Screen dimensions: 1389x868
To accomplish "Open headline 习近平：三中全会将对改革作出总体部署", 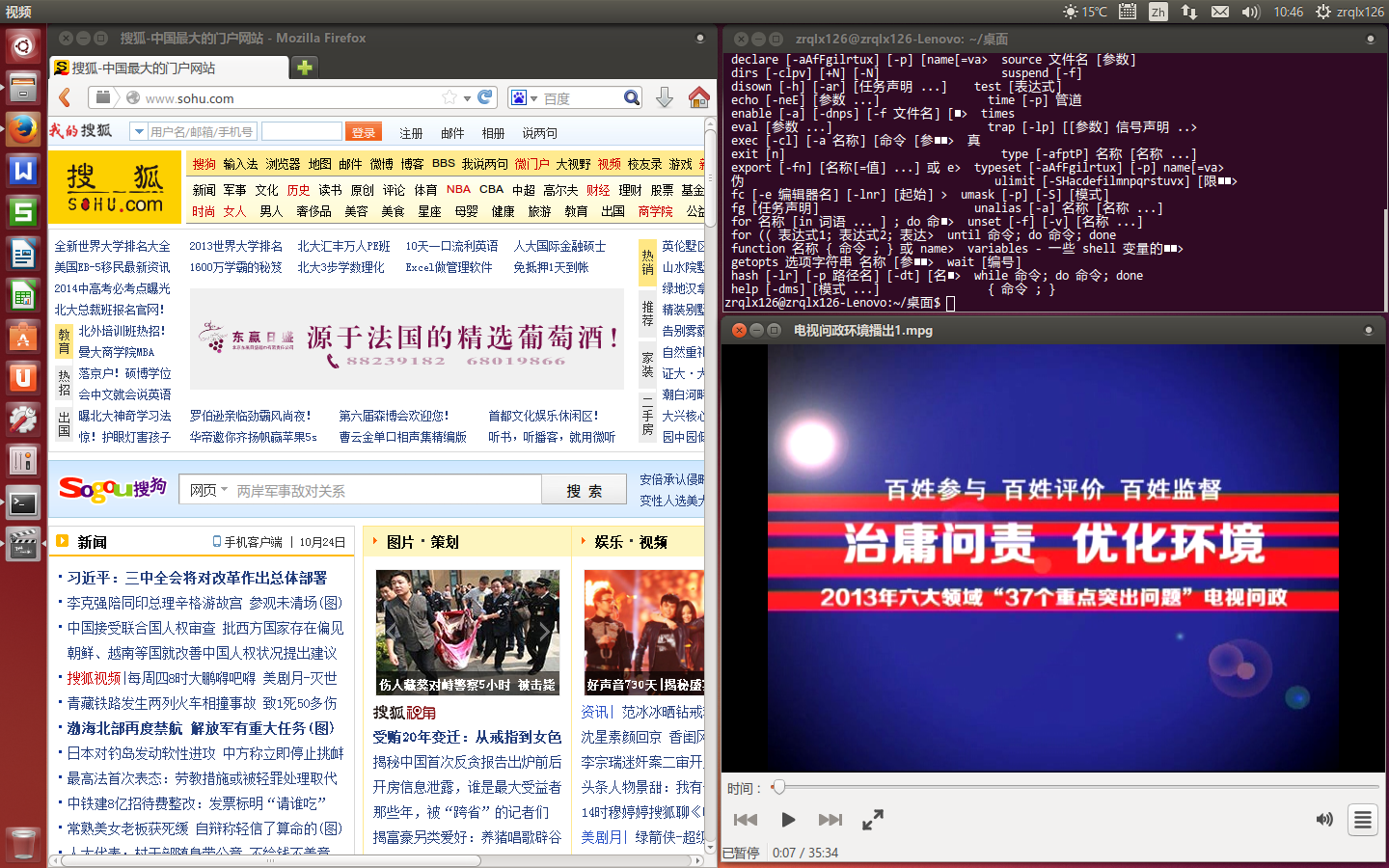I will [197, 578].
